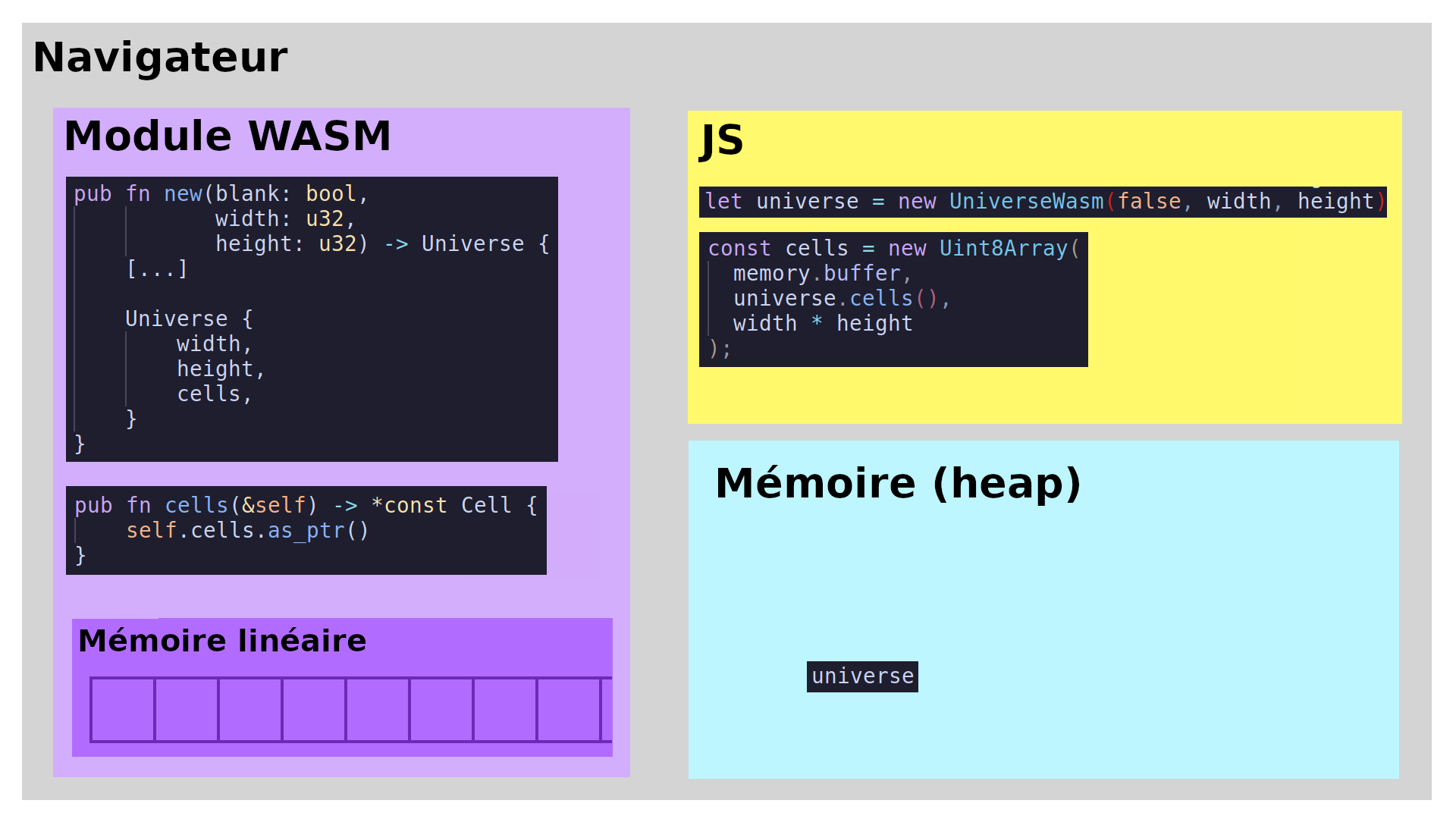Viewport: 1456px width, 819px height.
Task: Select the Module WASM heading
Action: pos(227,136)
